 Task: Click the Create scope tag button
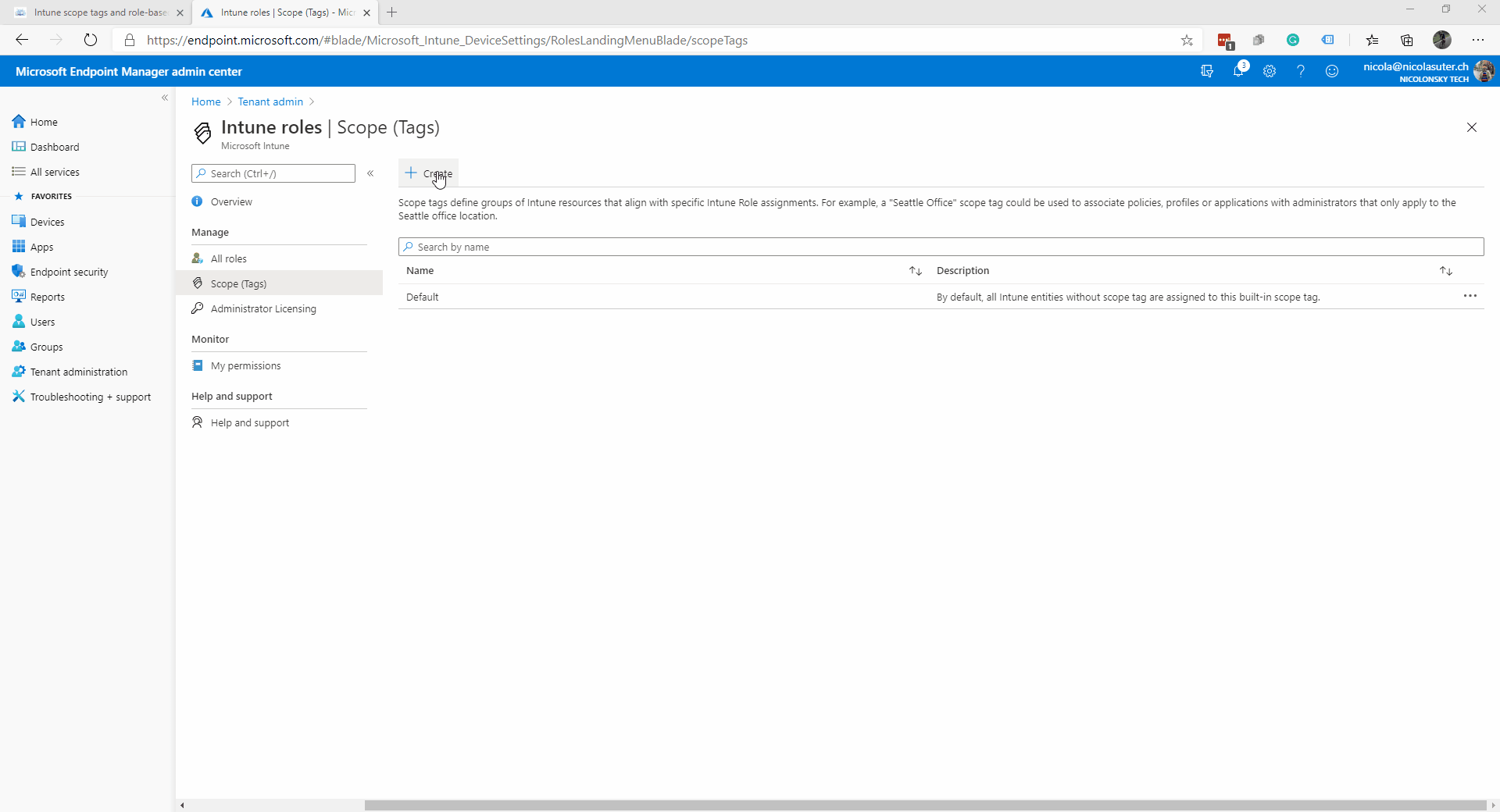pyautogui.click(x=428, y=173)
